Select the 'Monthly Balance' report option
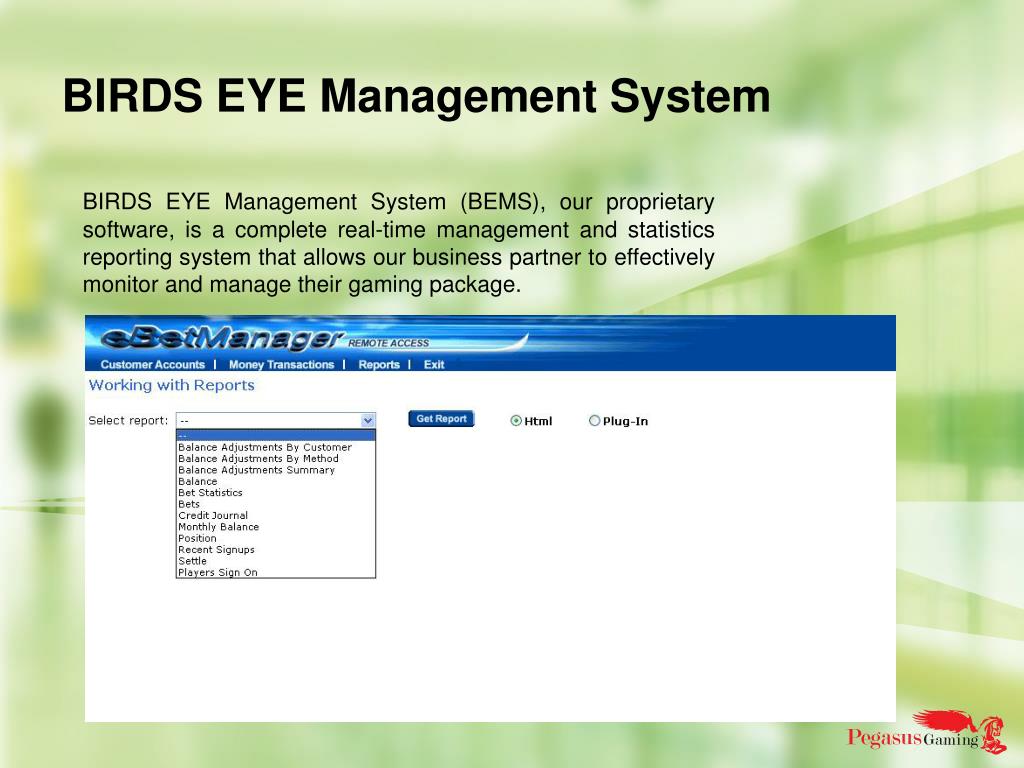The image size is (1024, 768). (276, 527)
